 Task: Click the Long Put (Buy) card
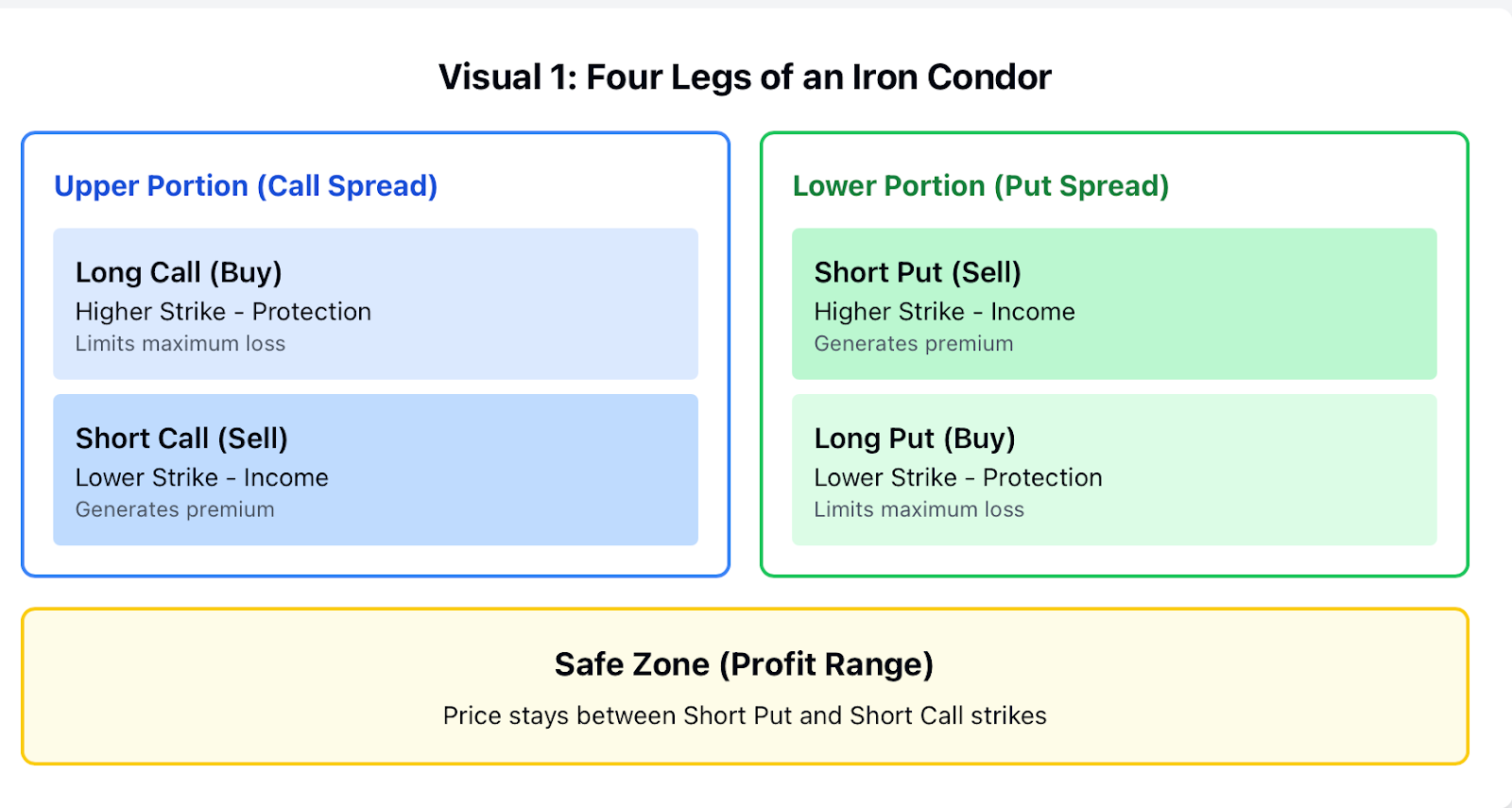tap(1114, 470)
